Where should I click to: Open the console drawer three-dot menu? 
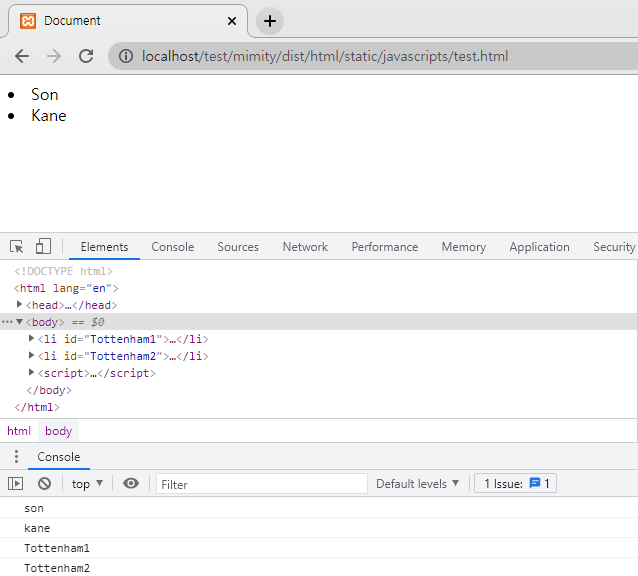coord(16,456)
